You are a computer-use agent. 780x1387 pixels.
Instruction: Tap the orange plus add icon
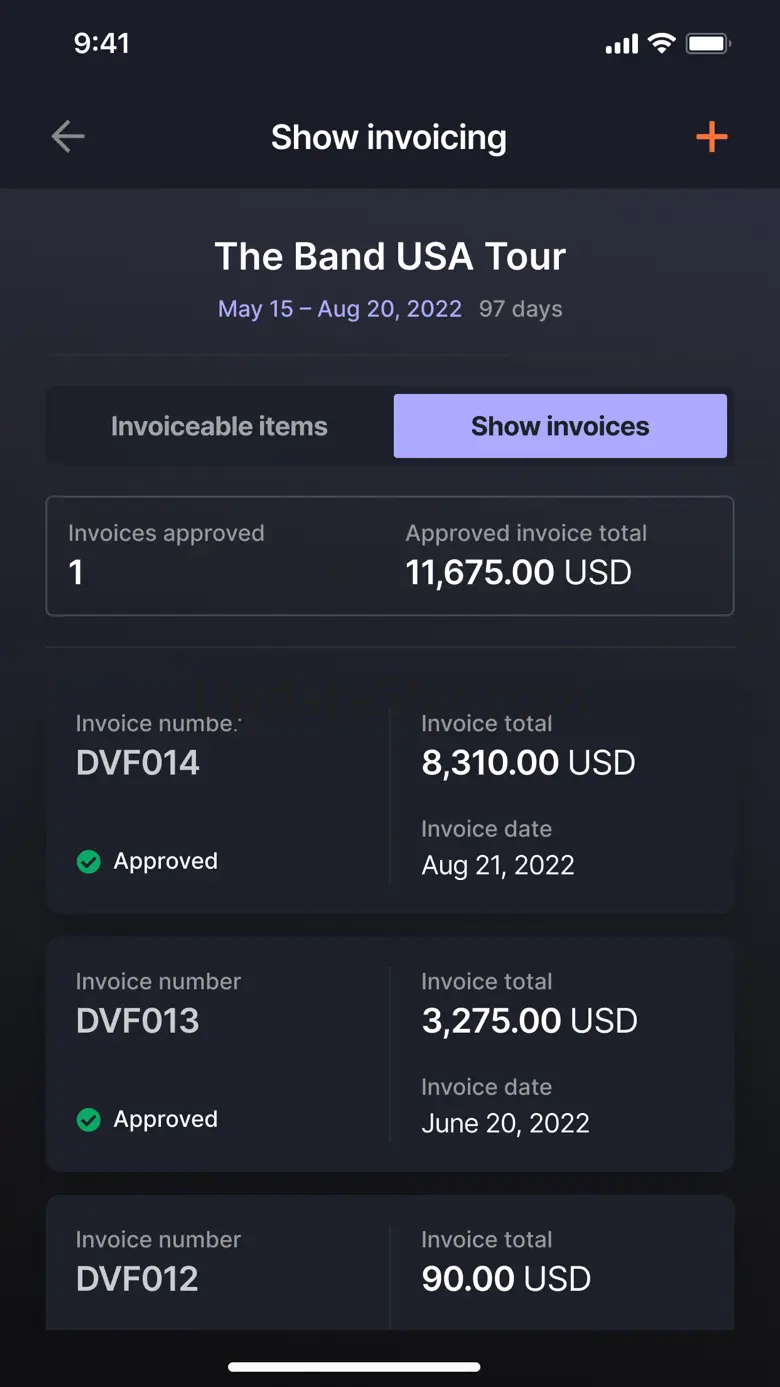711,137
